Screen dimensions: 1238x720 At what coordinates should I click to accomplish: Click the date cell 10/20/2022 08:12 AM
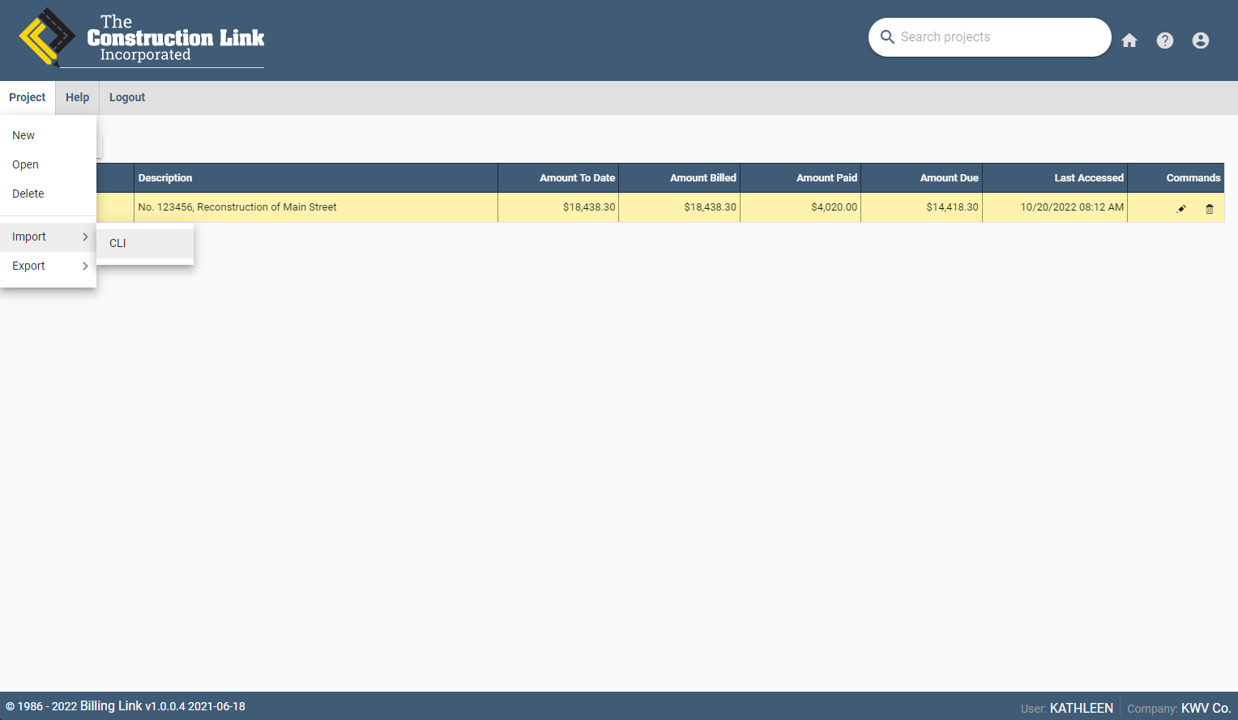point(1054,207)
